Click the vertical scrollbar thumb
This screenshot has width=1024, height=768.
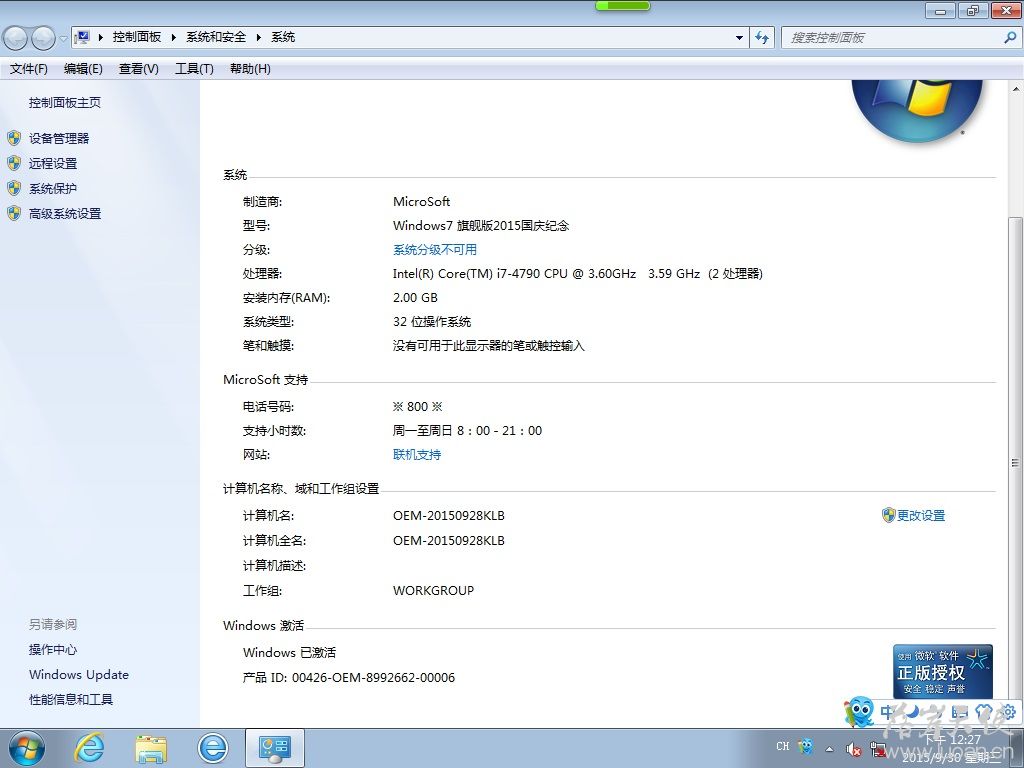tap(1016, 463)
